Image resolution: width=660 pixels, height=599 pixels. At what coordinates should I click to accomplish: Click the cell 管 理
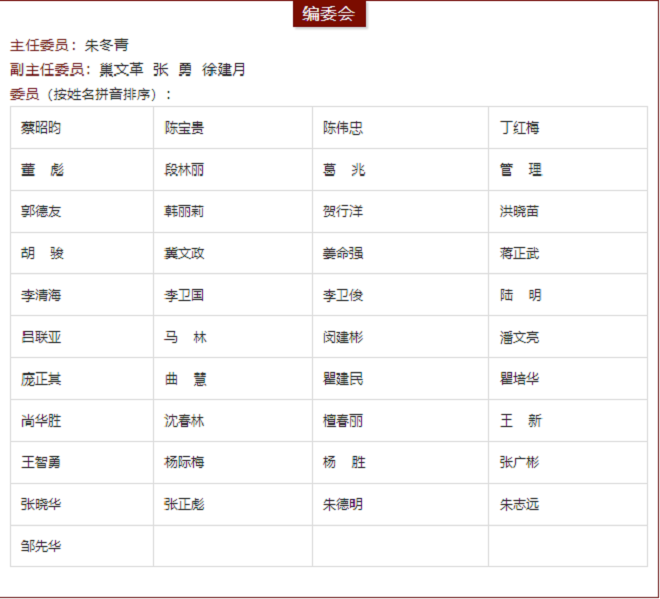pos(568,170)
